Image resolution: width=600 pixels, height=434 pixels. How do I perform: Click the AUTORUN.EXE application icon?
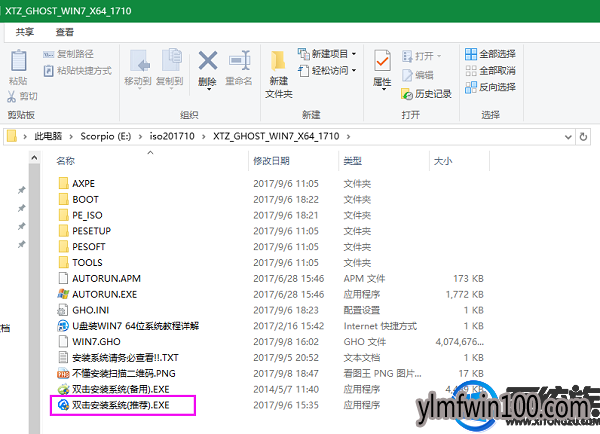(63, 294)
